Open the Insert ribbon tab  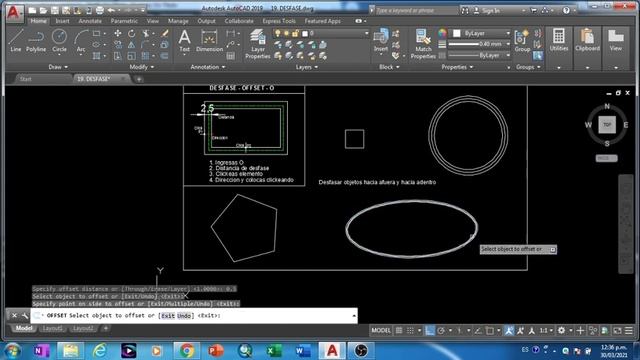click(x=62, y=21)
